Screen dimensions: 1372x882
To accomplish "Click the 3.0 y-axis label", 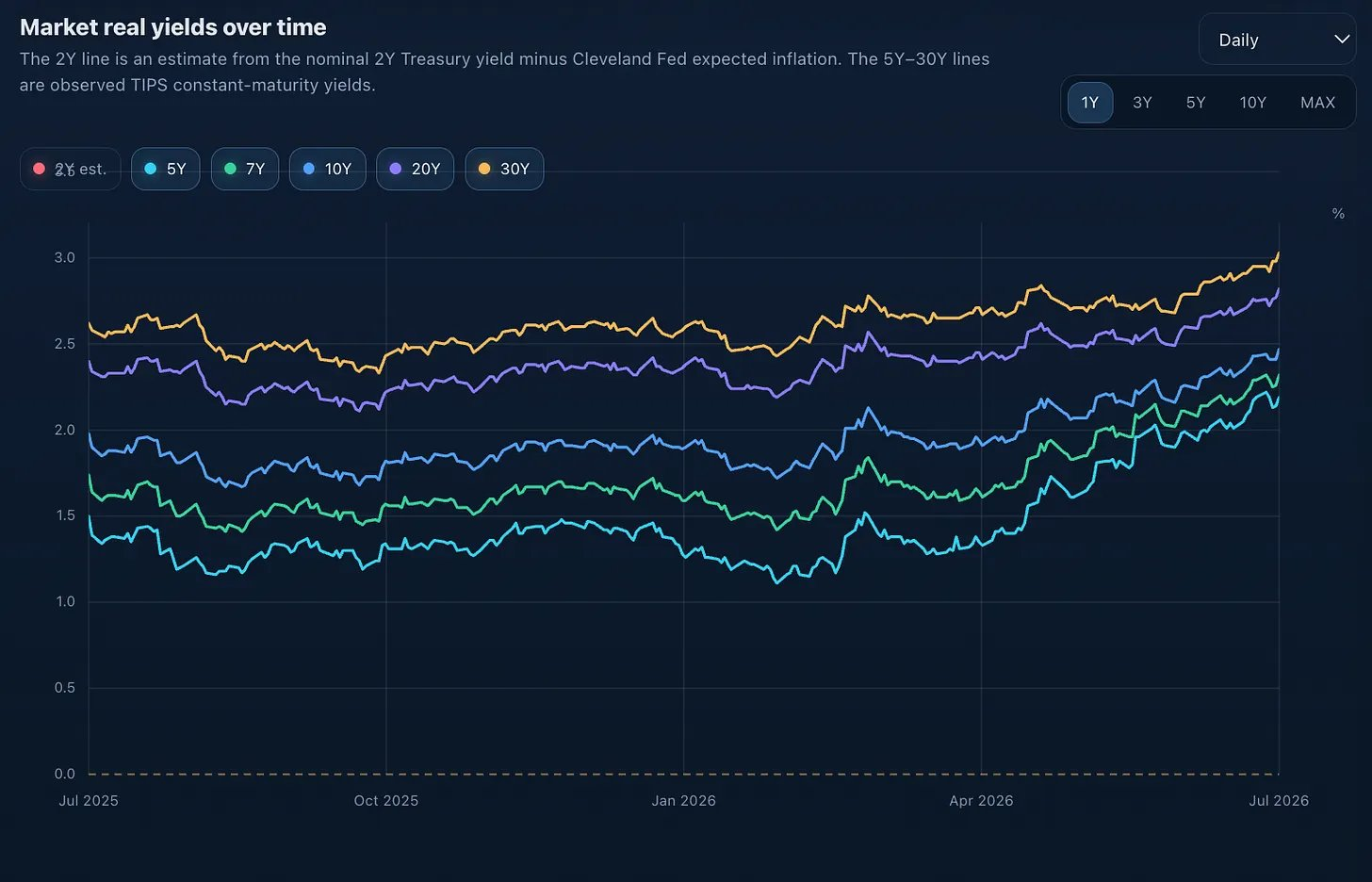I will (65, 258).
